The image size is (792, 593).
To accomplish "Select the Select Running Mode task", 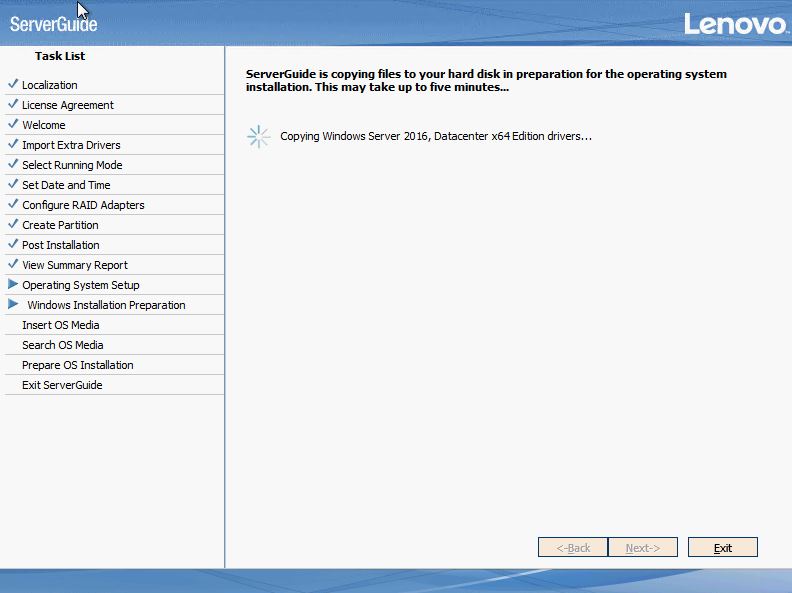I will pos(115,165).
